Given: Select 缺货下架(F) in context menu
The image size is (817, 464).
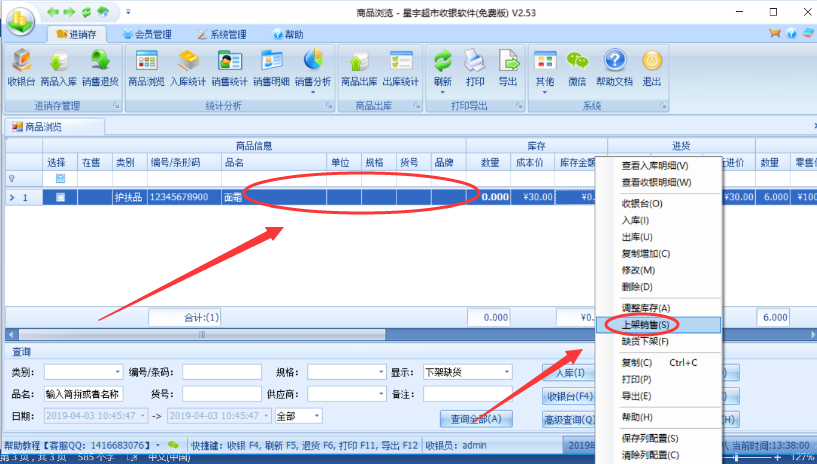Looking at the screenshot, I should (x=659, y=342).
